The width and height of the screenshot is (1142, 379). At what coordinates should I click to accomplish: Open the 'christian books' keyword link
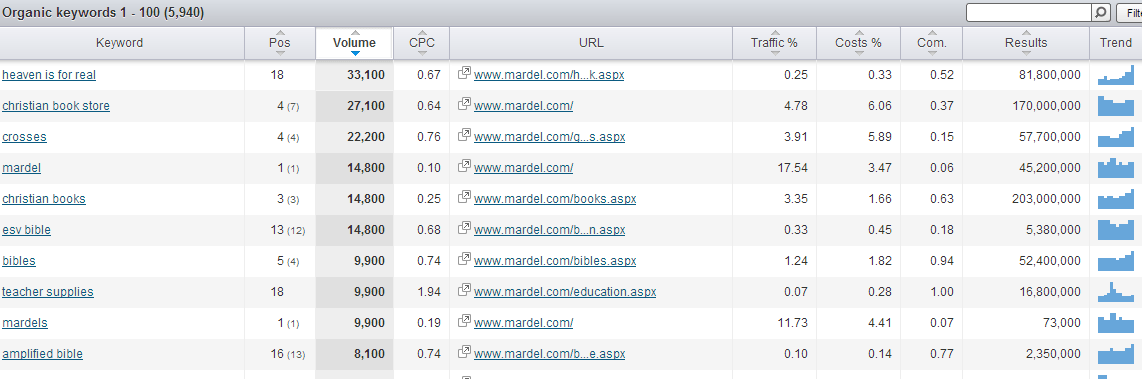[44, 198]
